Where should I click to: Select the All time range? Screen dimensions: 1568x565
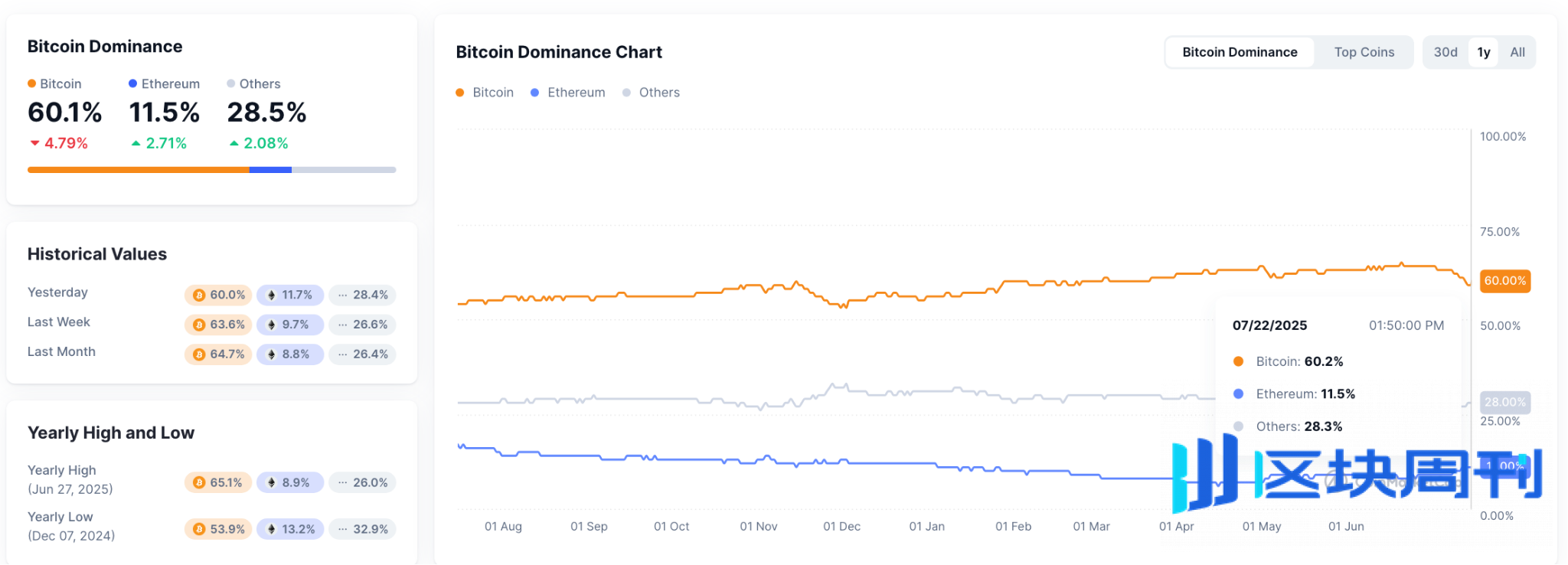[x=1517, y=52]
